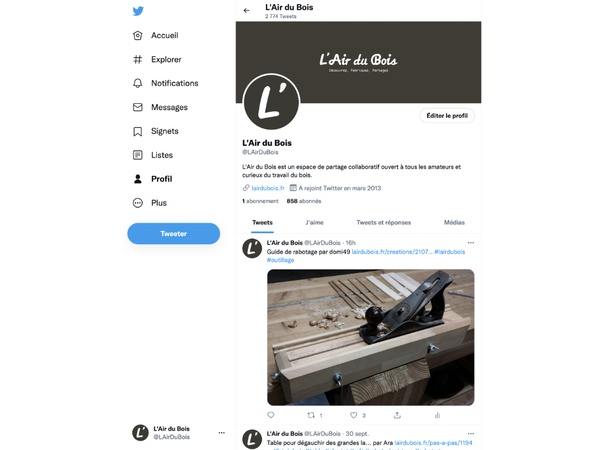Go back with the left arrow
The image size is (600, 450).
coord(246,11)
